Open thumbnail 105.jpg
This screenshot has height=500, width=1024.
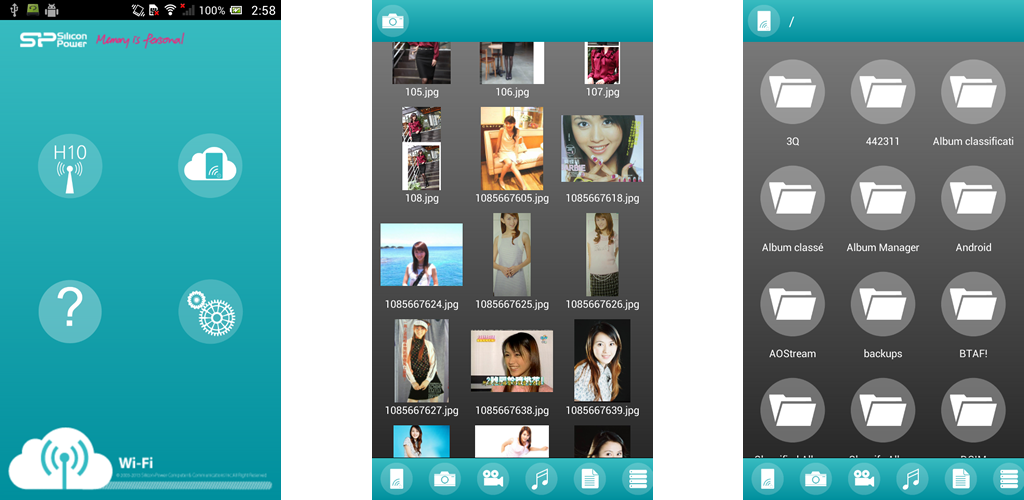point(421,63)
